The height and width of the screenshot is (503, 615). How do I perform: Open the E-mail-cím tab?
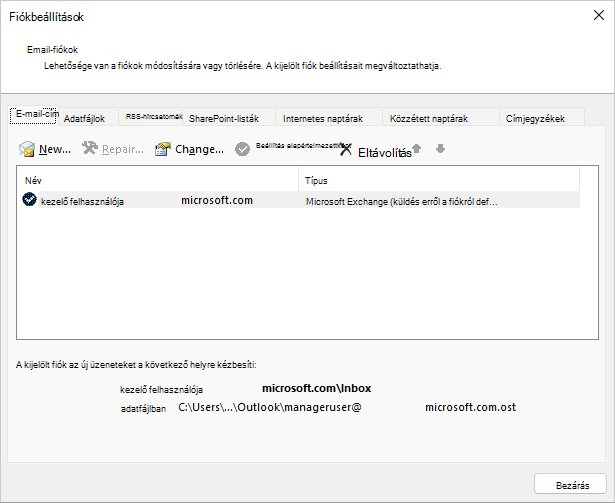[x=34, y=115]
